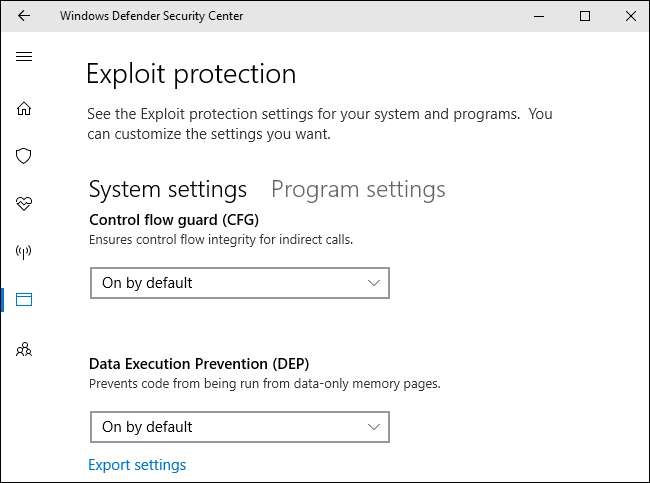Screen dimensions: 650x483
Task: Open Virus & threat protection shield icon
Action: [24, 156]
